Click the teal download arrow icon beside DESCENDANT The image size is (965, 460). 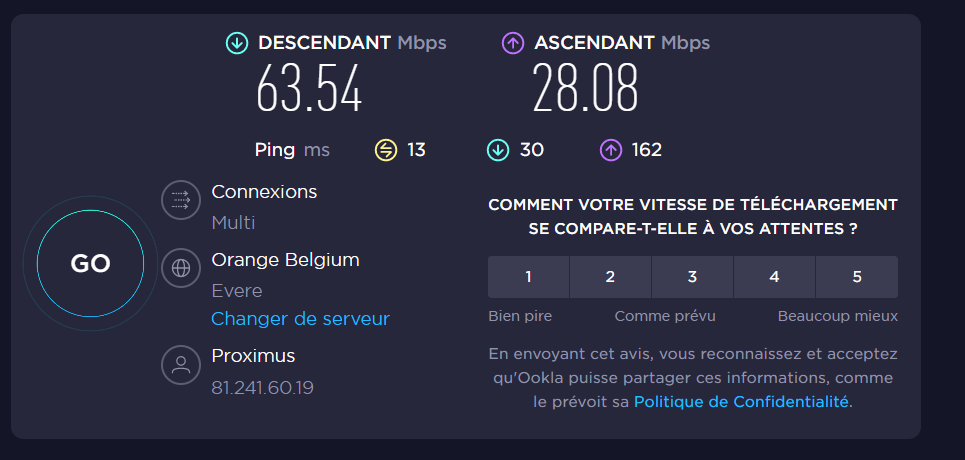[237, 43]
